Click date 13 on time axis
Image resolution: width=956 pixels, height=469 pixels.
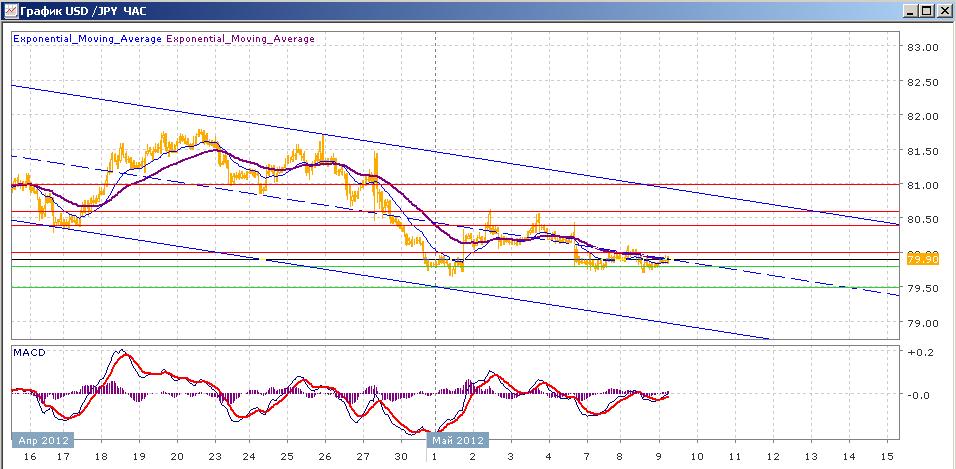[x=810, y=456]
